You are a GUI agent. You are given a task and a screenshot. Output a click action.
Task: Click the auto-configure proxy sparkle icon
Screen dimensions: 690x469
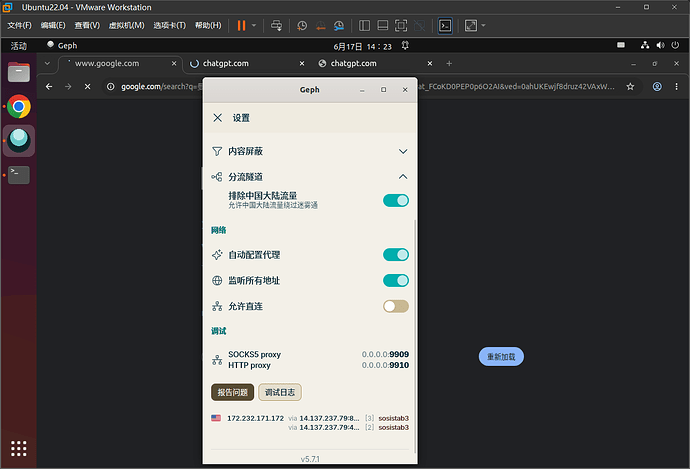pos(217,255)
